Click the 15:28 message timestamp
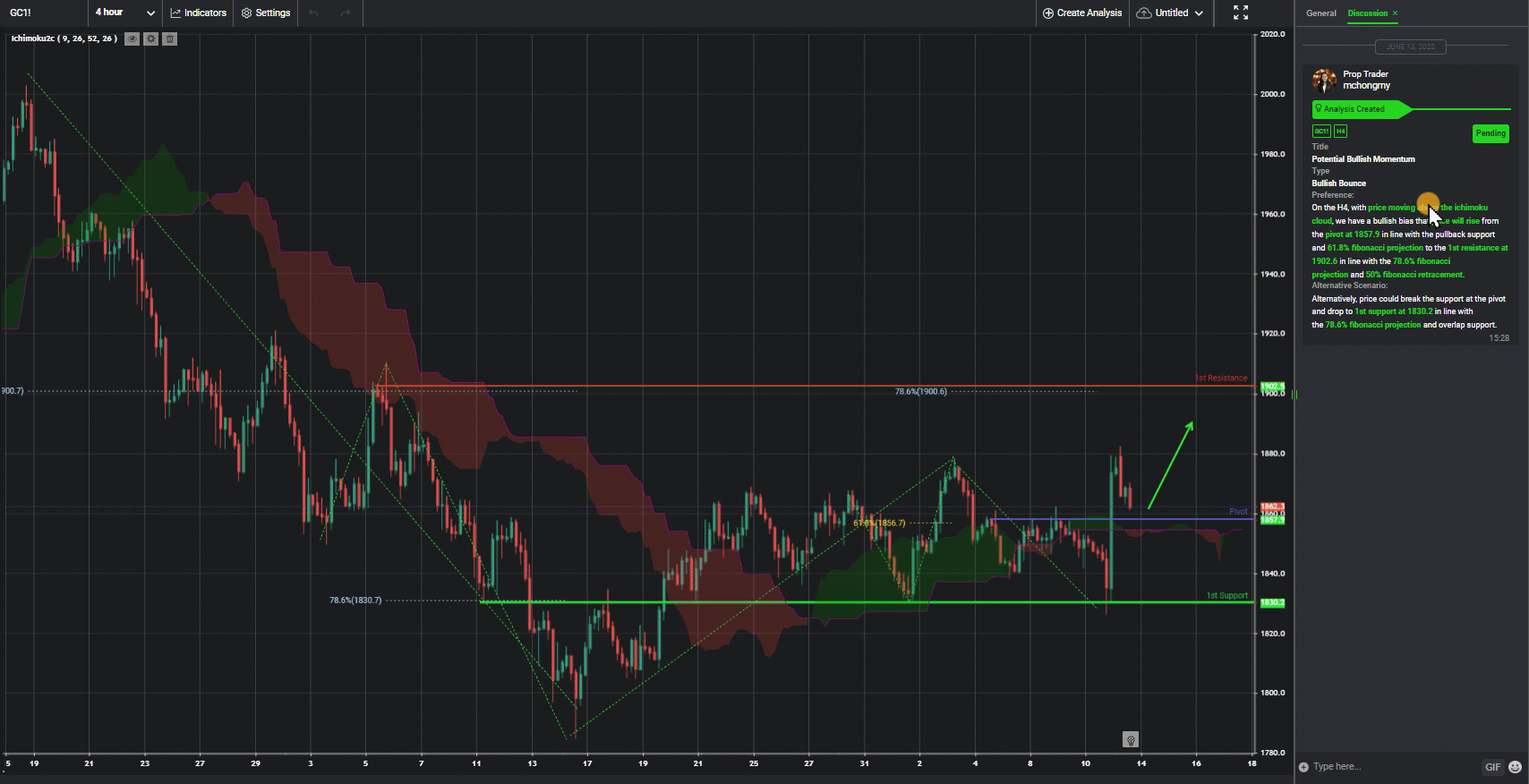The image size is (1529, 784). click(x=1499, y=338)
